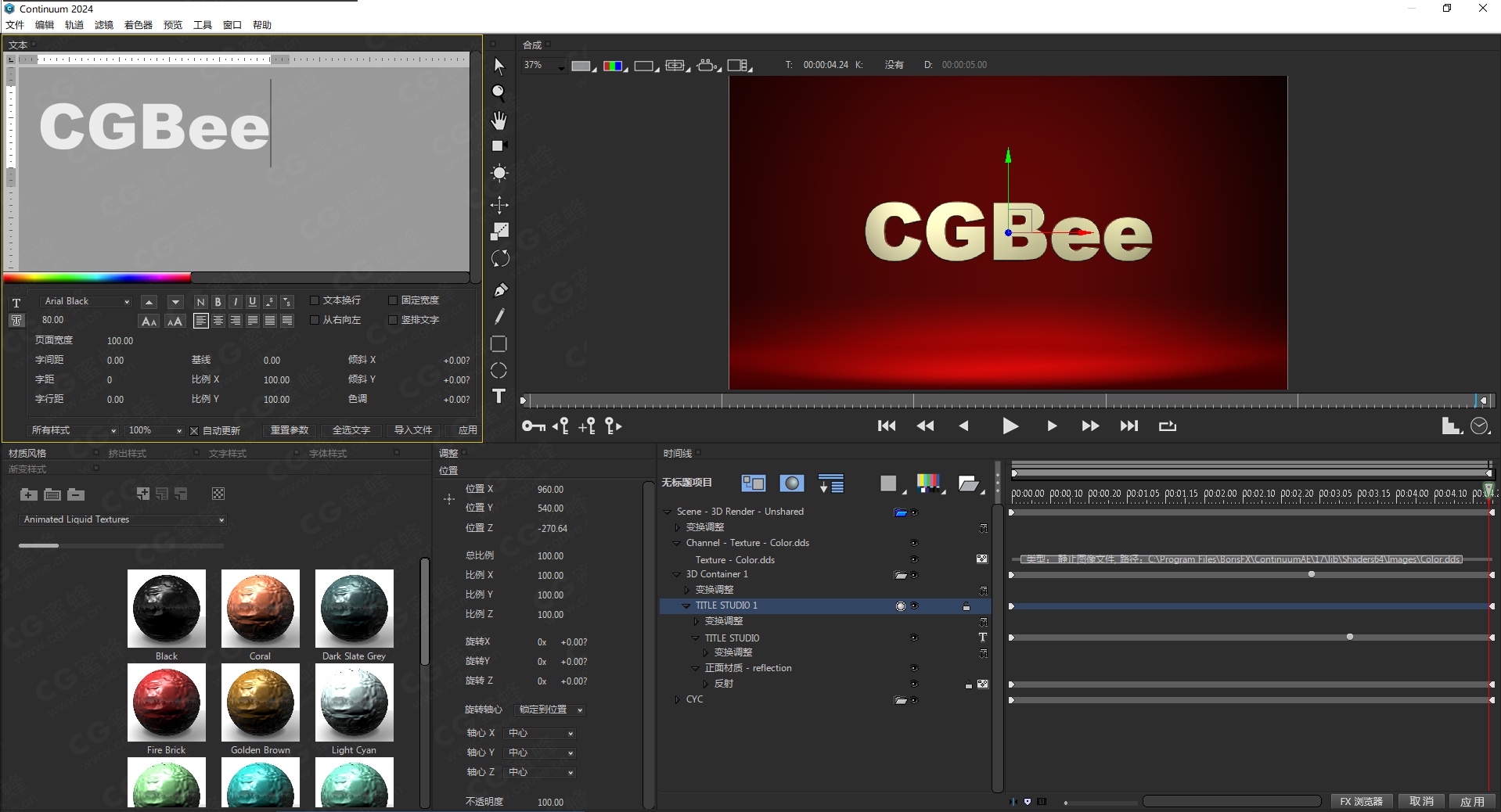Viewport: 1501px width, 812px height.
Task: Click the 取消 button at bottom right
Action: click(1421, 802)
